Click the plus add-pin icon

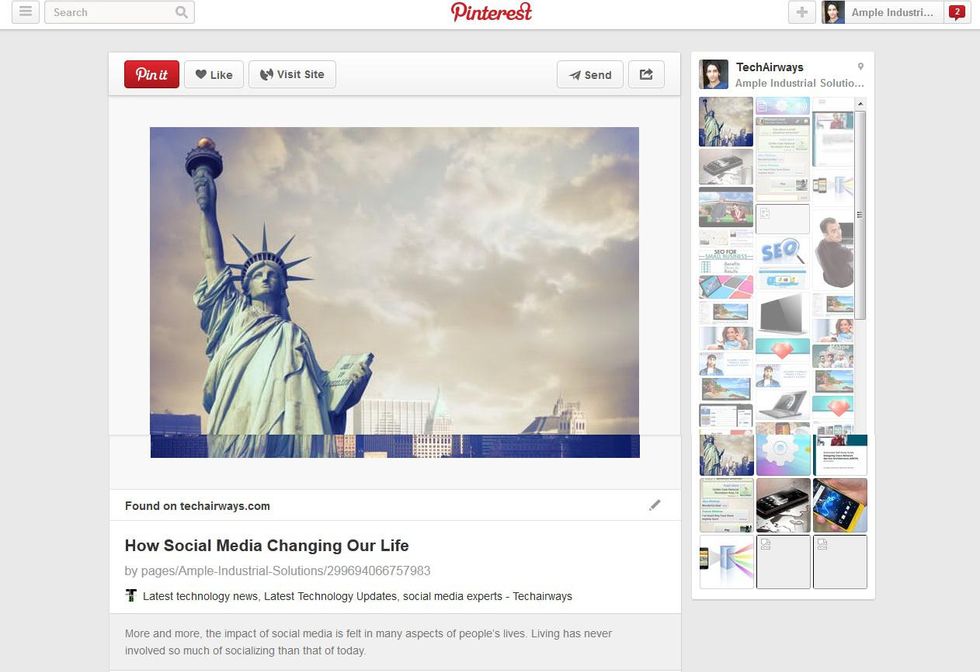pos(801,12)
